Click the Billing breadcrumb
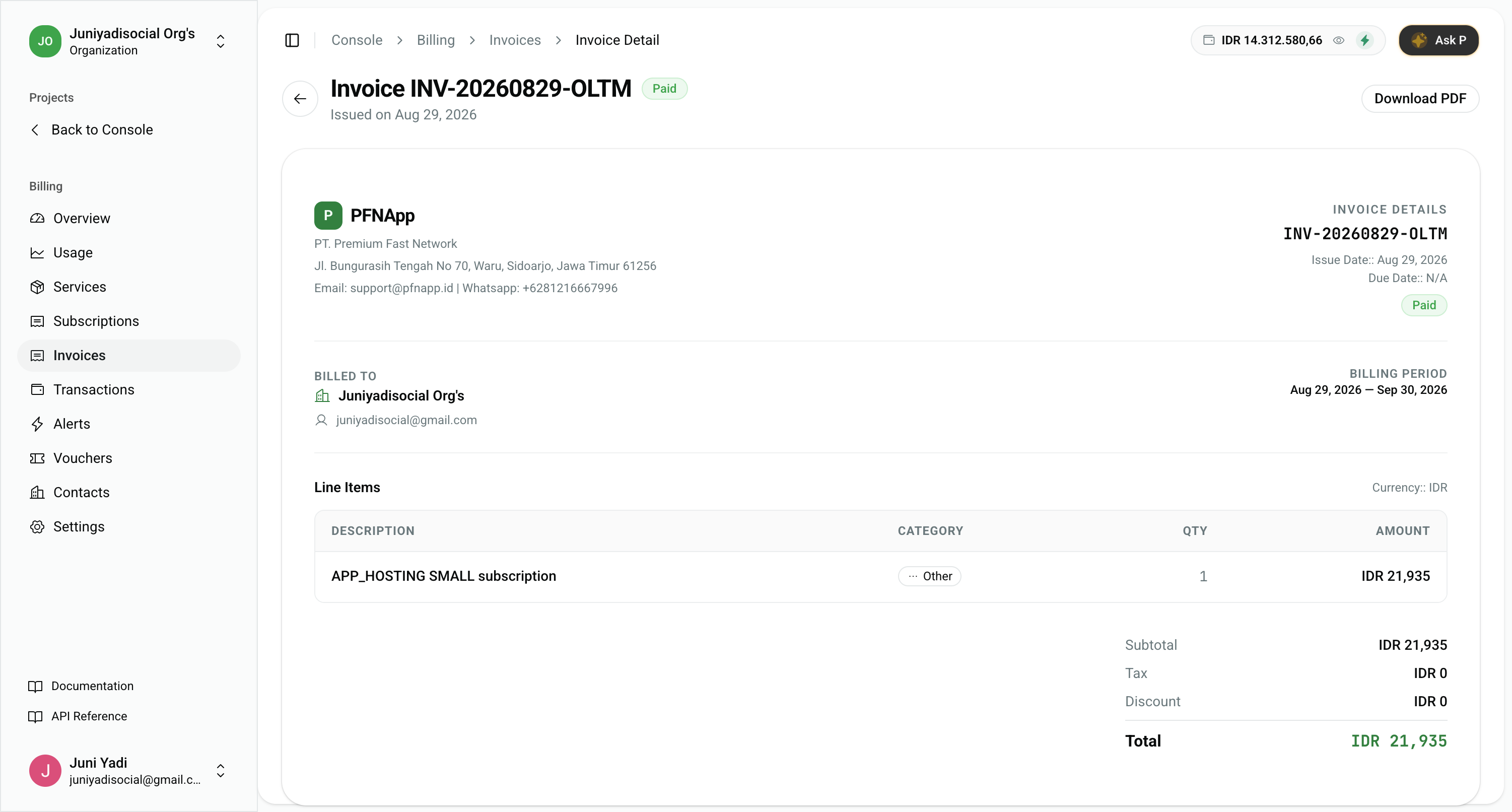Screen dimensions: 1512x812 [x=436, y=40]
